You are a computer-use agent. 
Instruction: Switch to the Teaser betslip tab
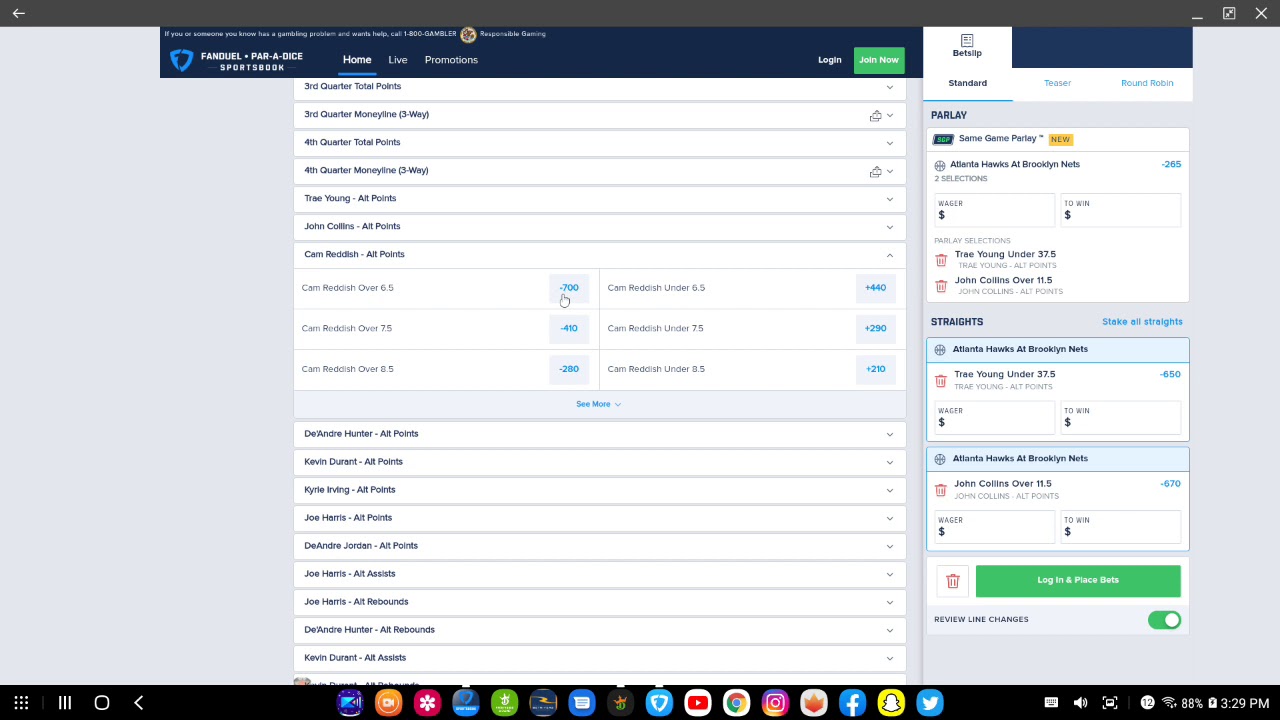coord(1057,83)
